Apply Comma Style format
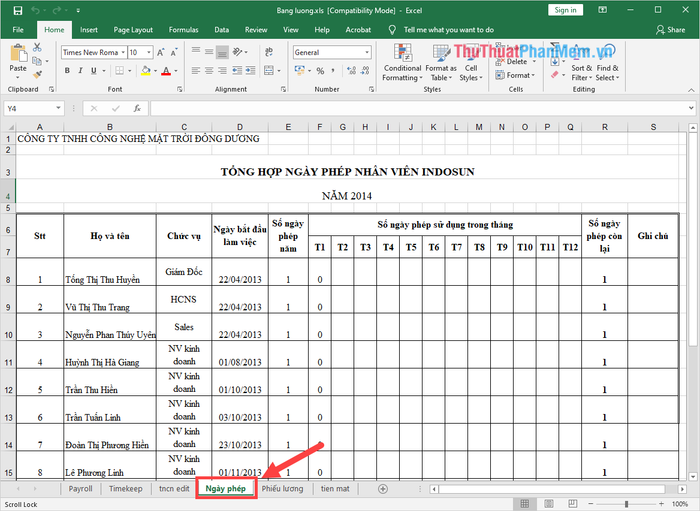The width and height of the screenshot is (700, 511). tap(333, 71)
